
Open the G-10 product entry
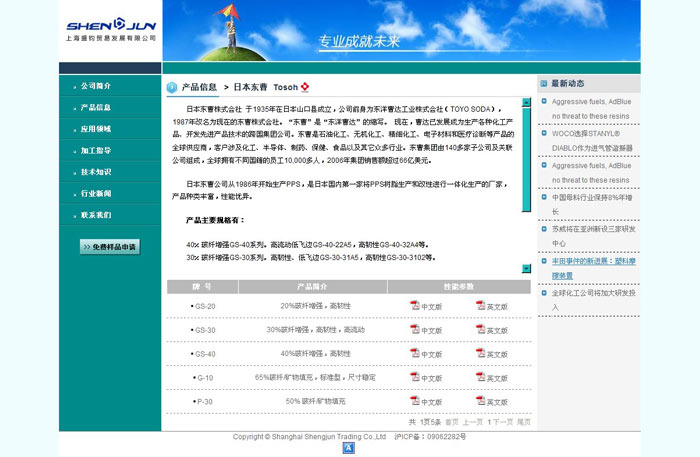205,378
